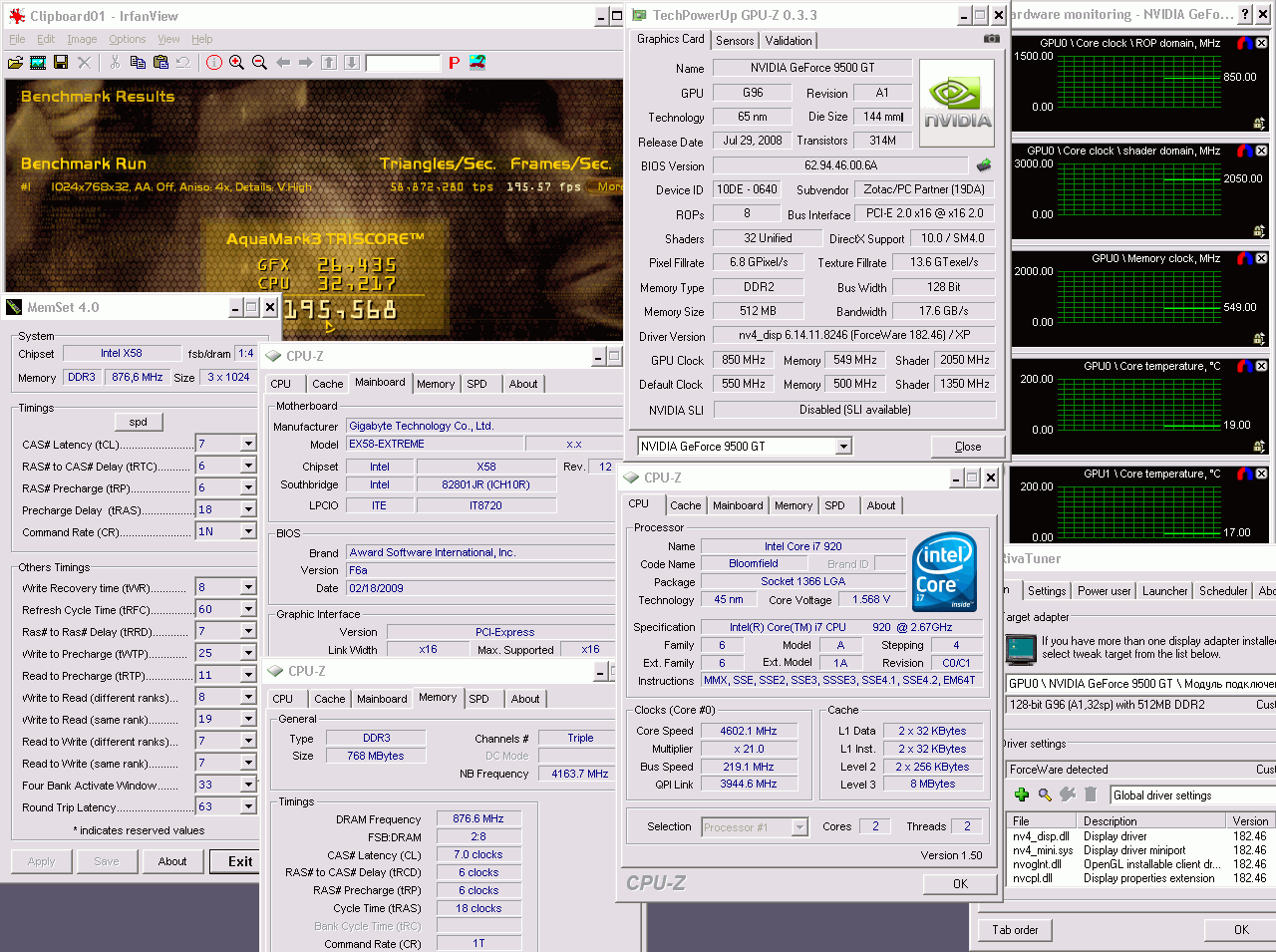Click the help question mark in the hardware monitoring title bar

(1245, 14)
